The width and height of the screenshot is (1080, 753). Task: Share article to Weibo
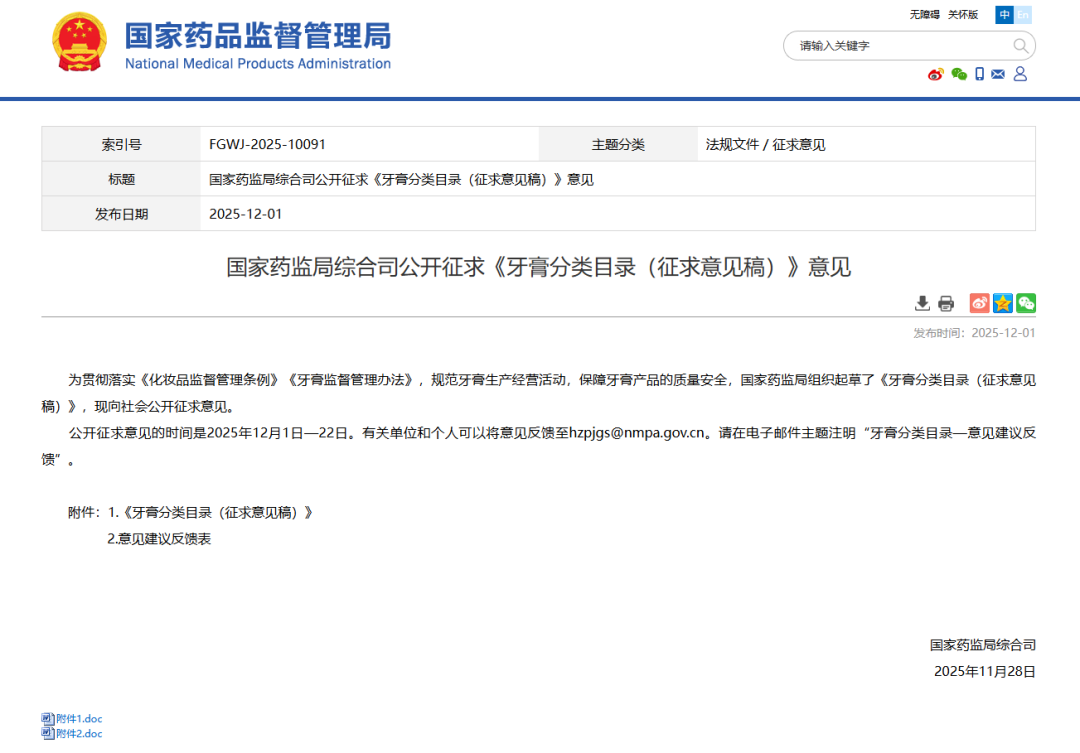pyautogui.click(x=979, y=303)
